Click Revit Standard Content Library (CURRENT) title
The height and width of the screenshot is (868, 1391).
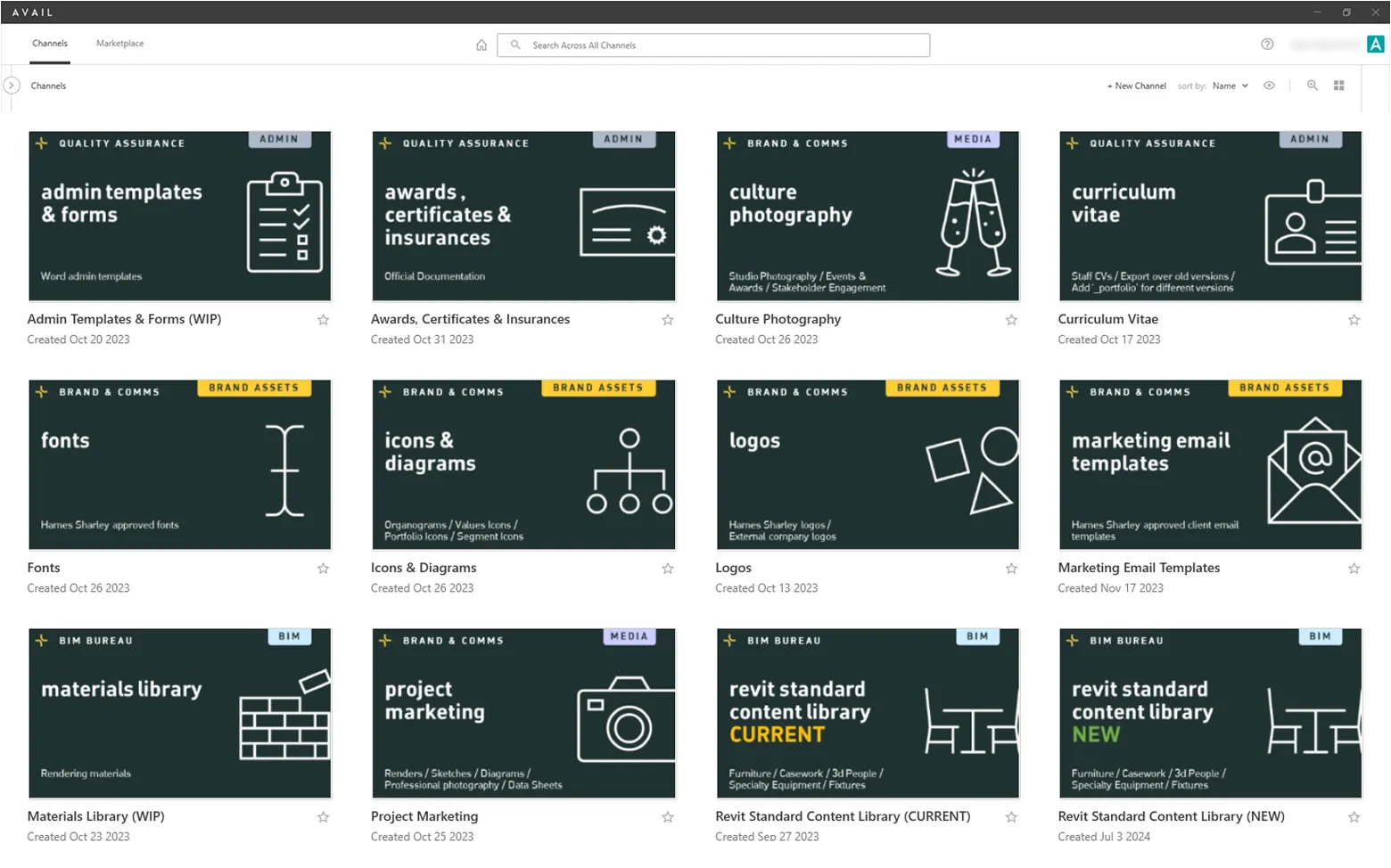[843, 816]
